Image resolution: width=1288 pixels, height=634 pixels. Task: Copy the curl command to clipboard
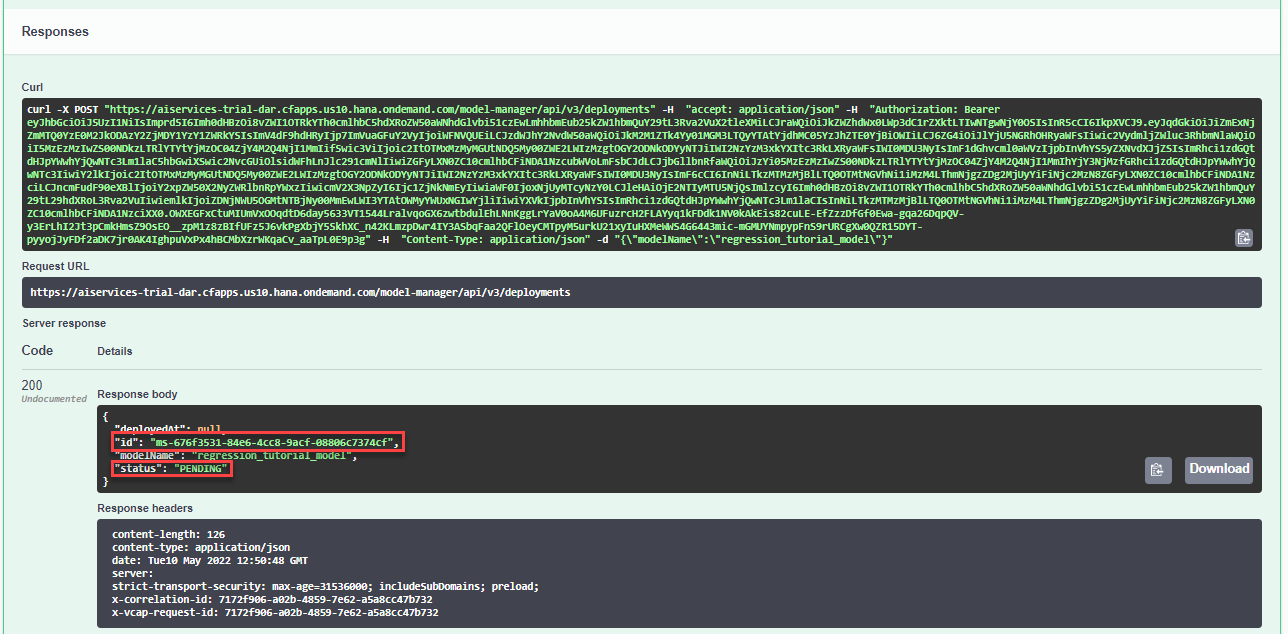1243,238
